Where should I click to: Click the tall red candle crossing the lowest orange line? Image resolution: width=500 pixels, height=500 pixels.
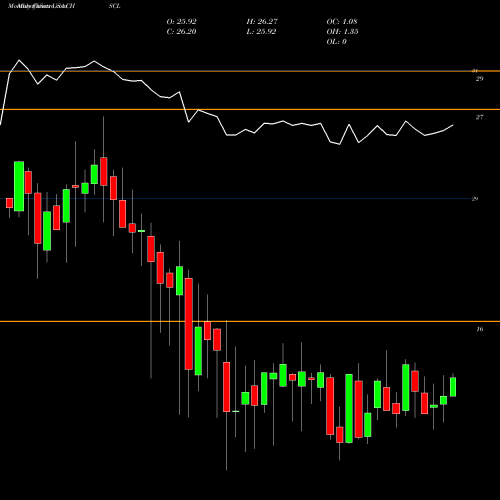coord(189,324)
